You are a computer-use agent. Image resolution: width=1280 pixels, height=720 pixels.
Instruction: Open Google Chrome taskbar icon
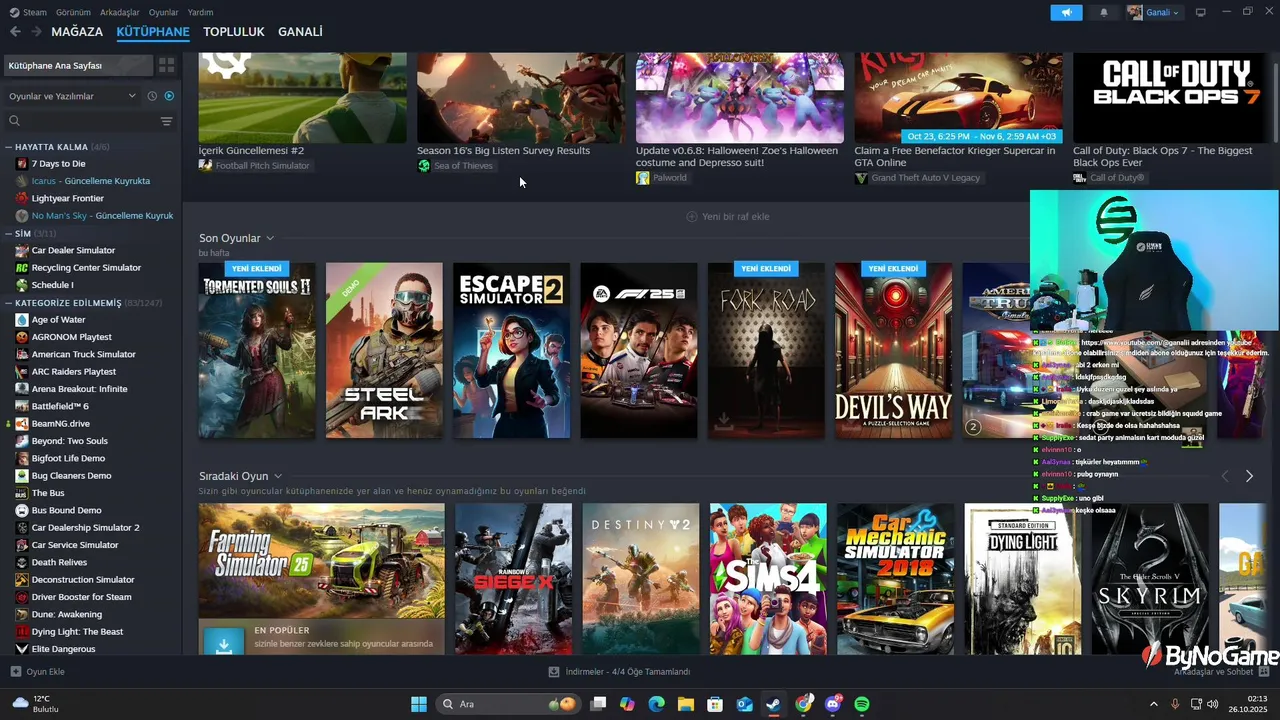click(803, 704)
